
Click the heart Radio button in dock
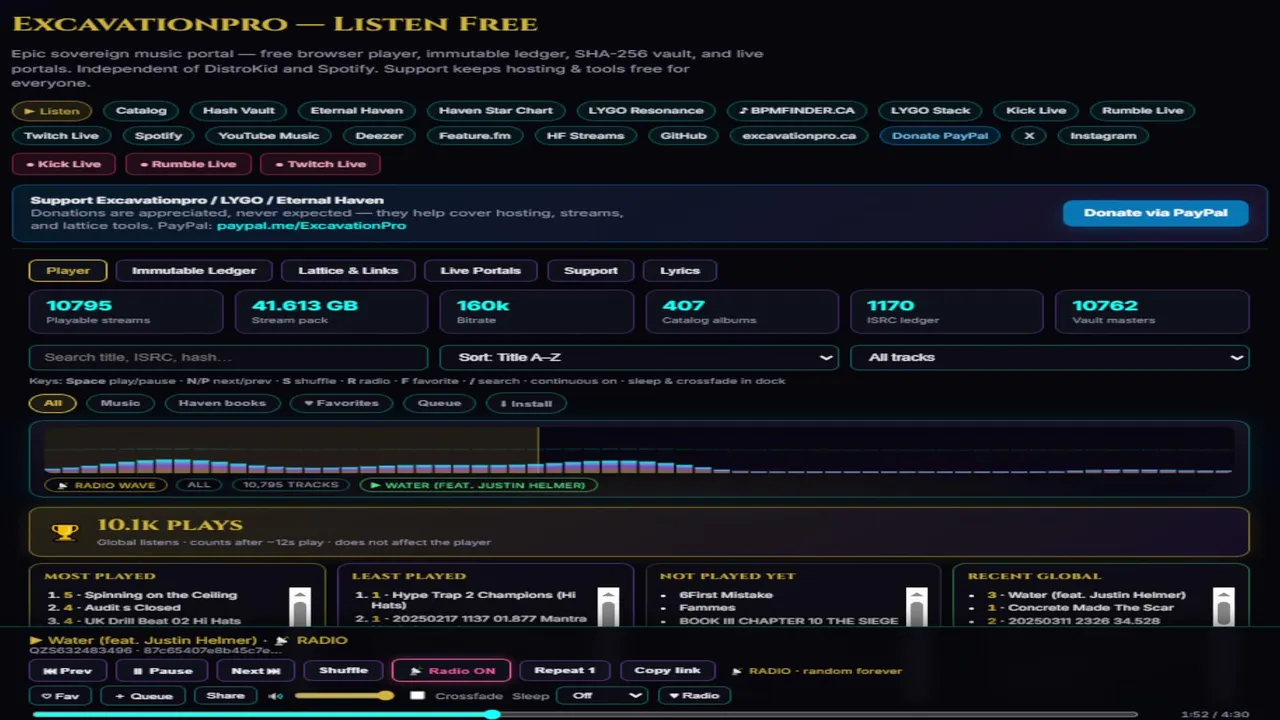(694, 696)
